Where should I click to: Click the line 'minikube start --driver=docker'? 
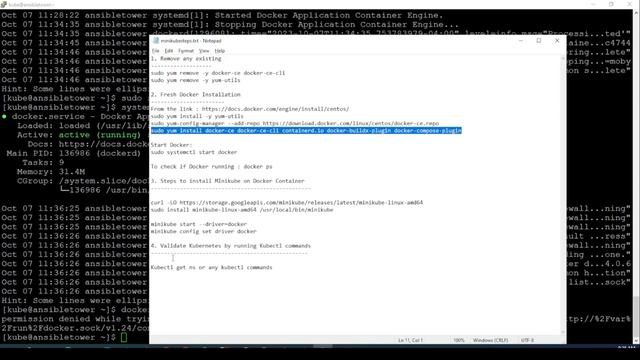tap(198, 224)
